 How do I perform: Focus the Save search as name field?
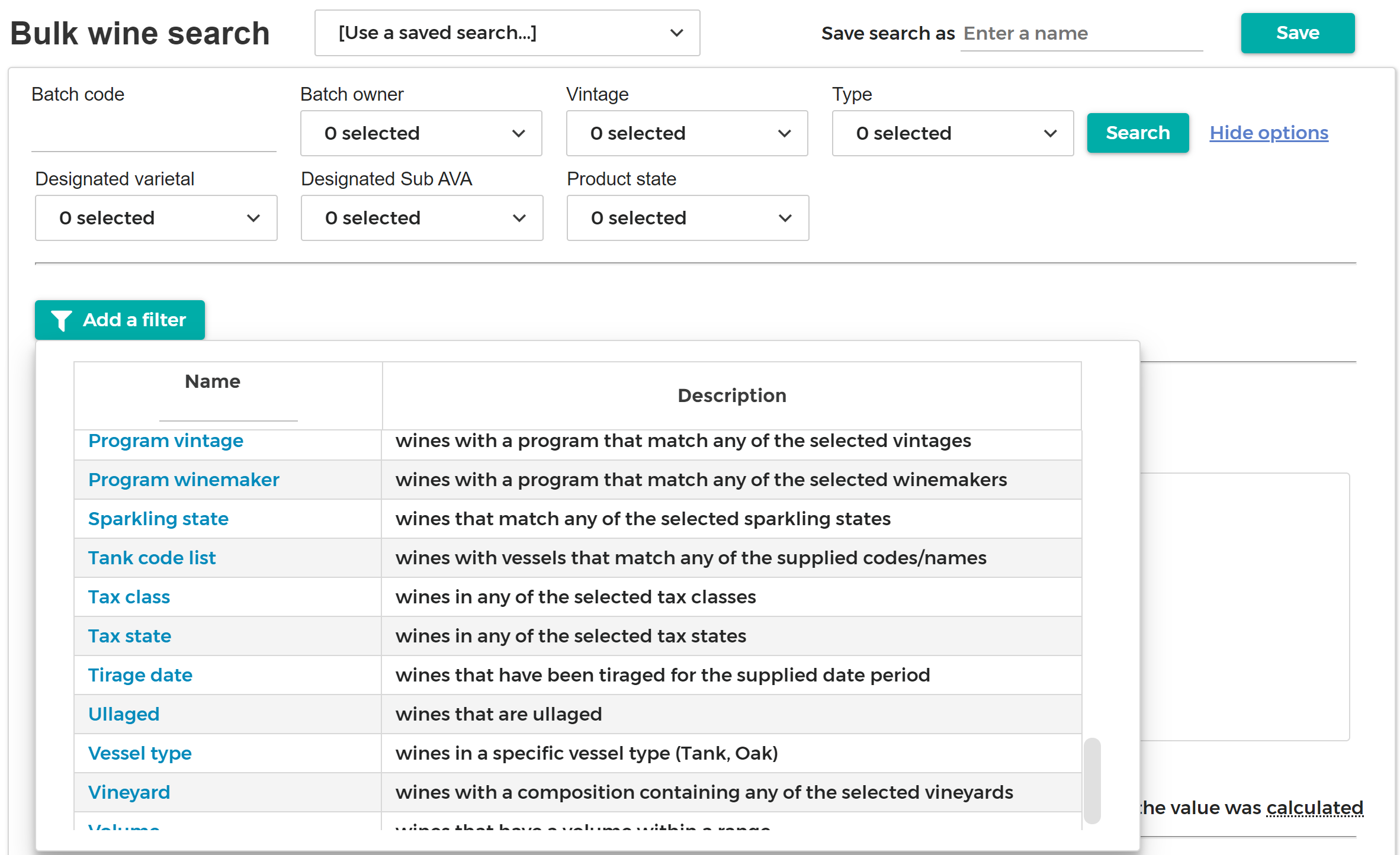pos(1081,33)
